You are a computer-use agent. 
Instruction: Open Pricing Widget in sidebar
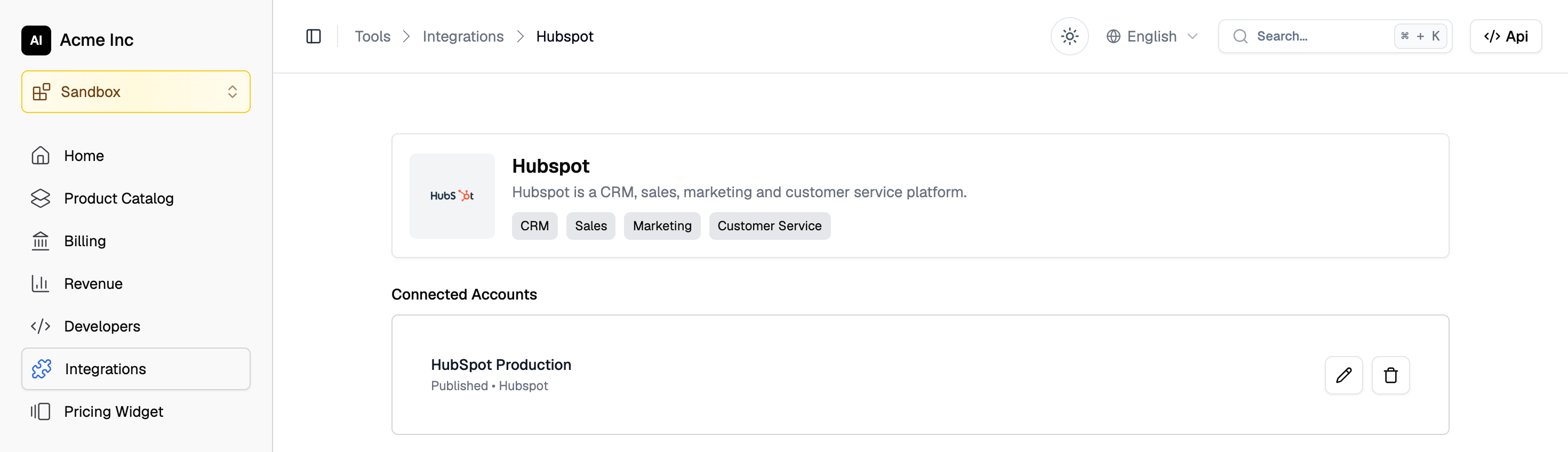click(x=136, y=411)
